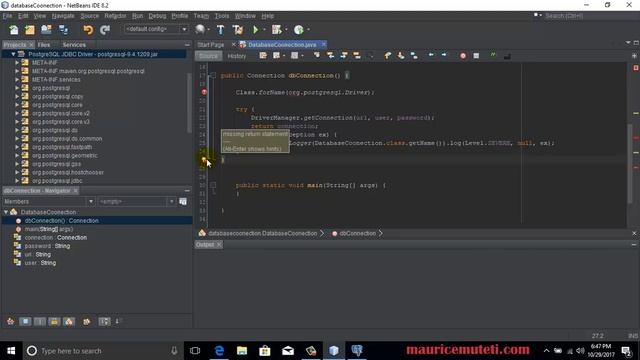This screenshot has height=360, width=640.
Task: Toggle Show Inherited Members in Navigator
Action: coord(10,322)
